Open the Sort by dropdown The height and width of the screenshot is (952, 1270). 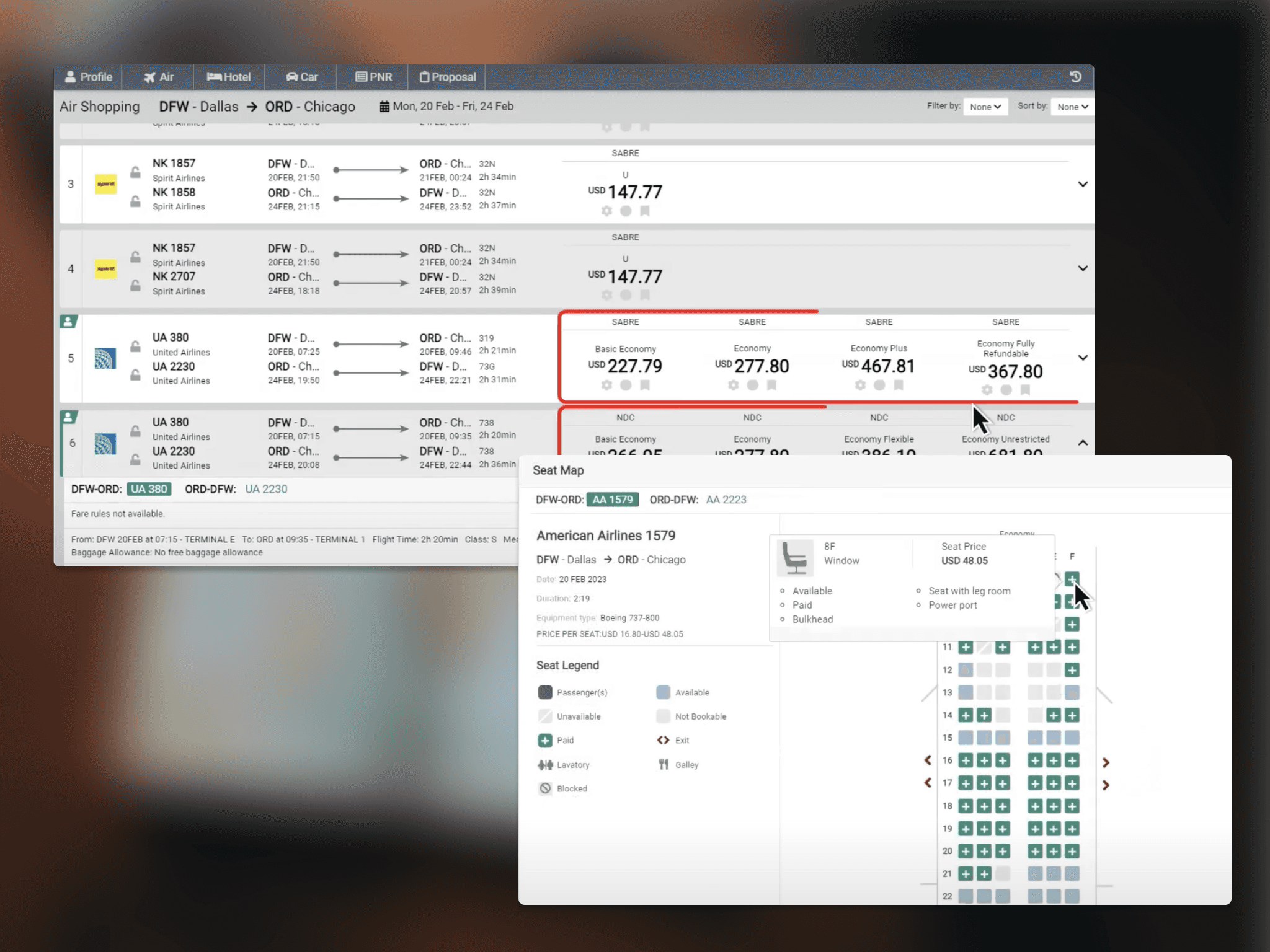coord(1073,107)
